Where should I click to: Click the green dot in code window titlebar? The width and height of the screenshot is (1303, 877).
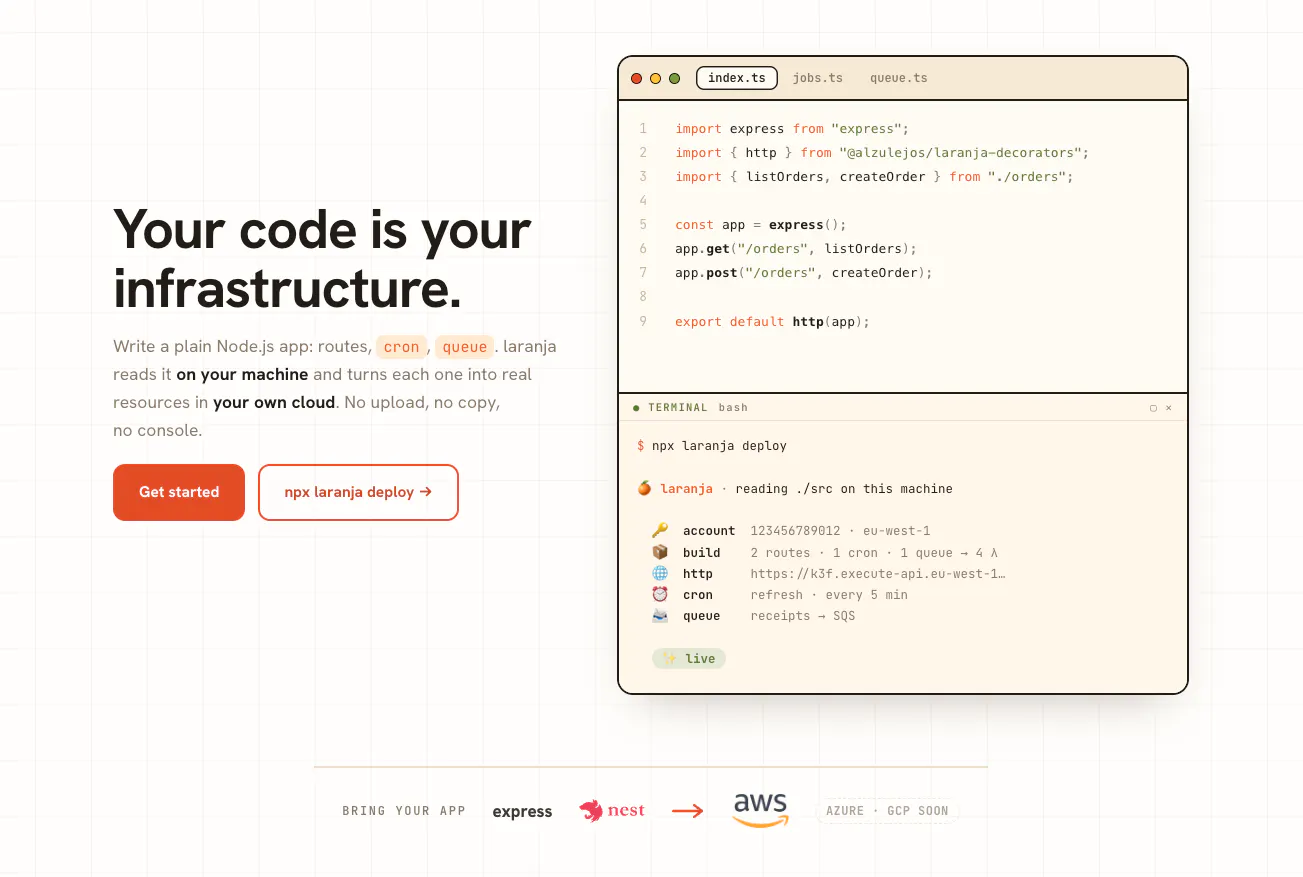(674, 78)
